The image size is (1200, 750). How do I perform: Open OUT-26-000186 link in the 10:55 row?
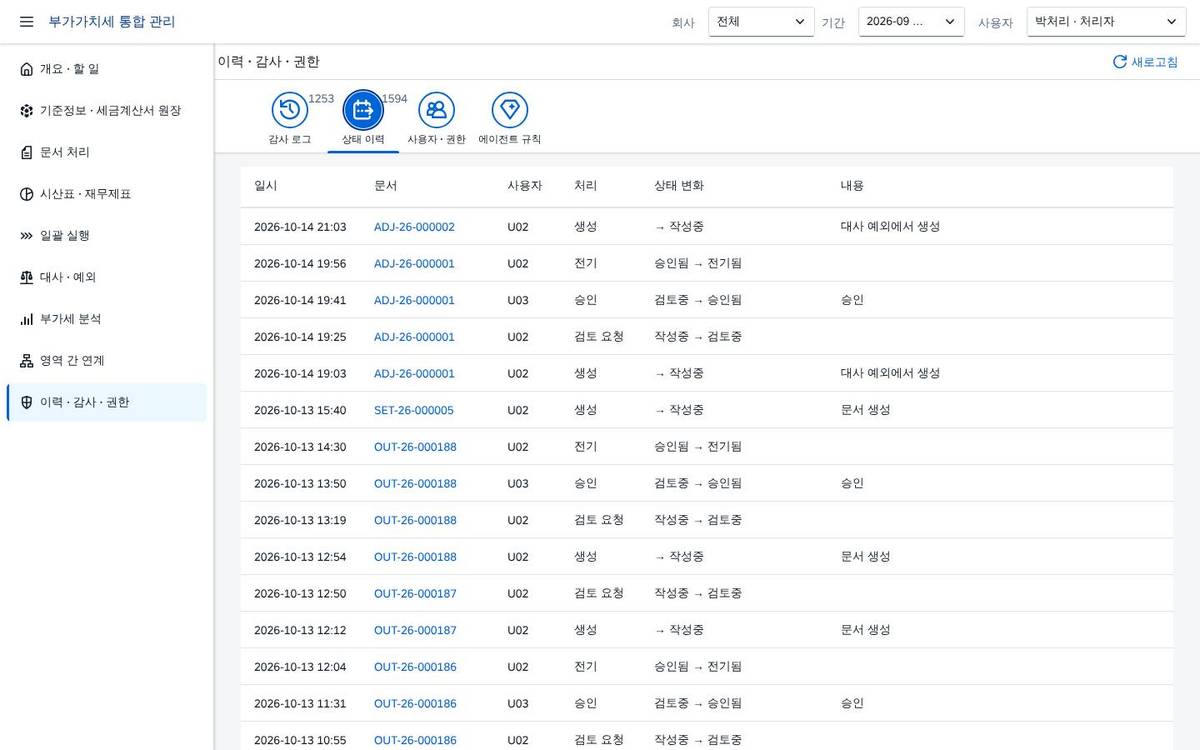coord(415,740)
